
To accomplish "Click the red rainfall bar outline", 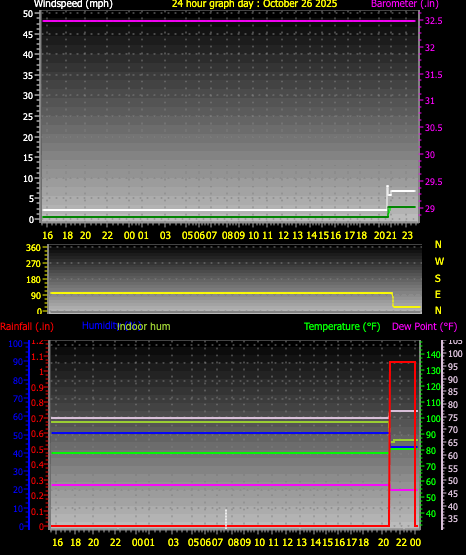I will point(402,444).
